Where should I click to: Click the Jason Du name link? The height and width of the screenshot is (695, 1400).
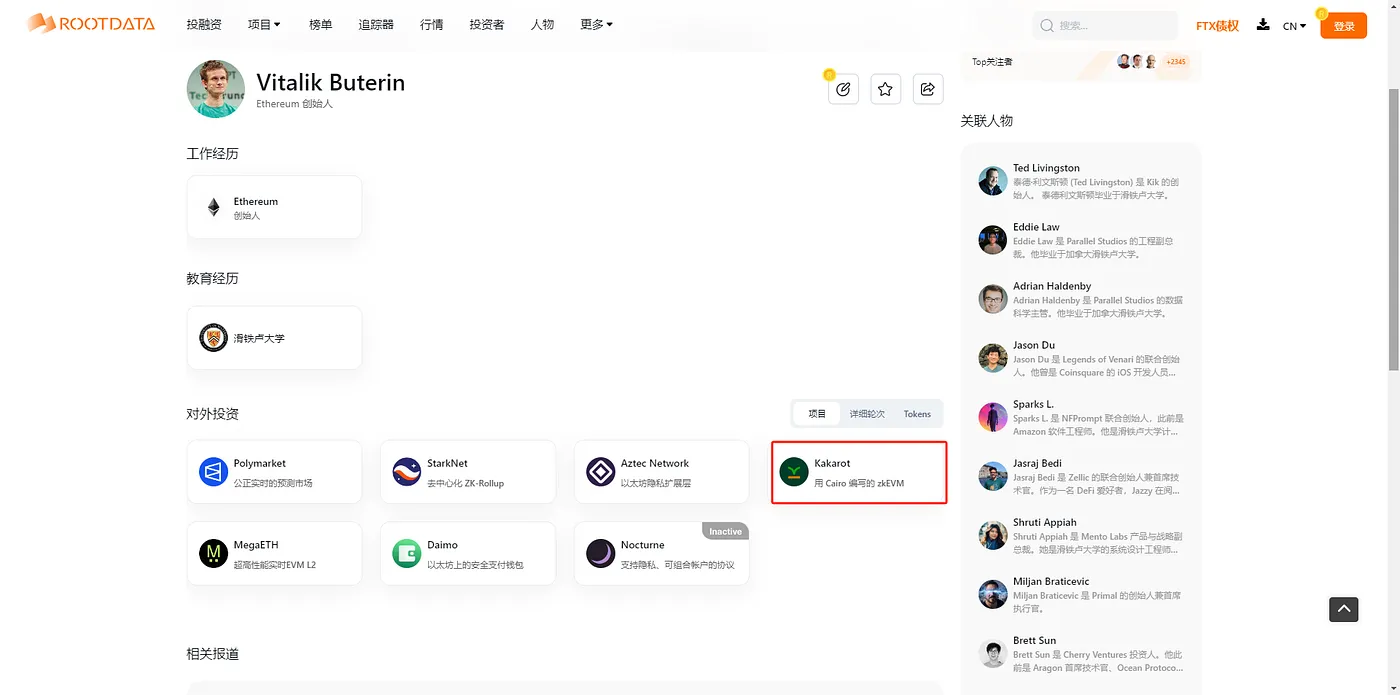click(x=1034, y=345)
